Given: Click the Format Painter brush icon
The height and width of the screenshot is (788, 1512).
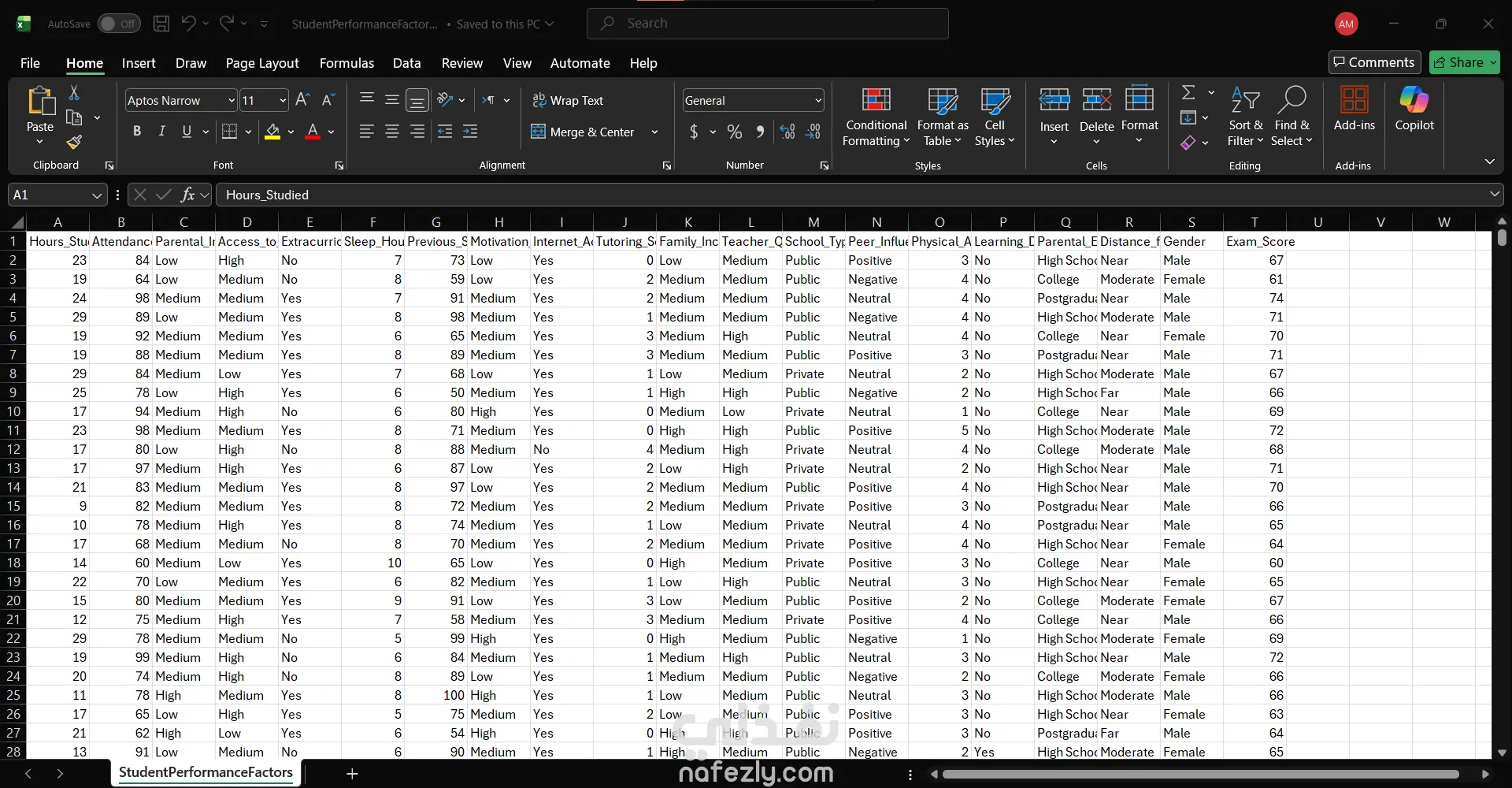Looking at the screenshot, I should 74,142.
